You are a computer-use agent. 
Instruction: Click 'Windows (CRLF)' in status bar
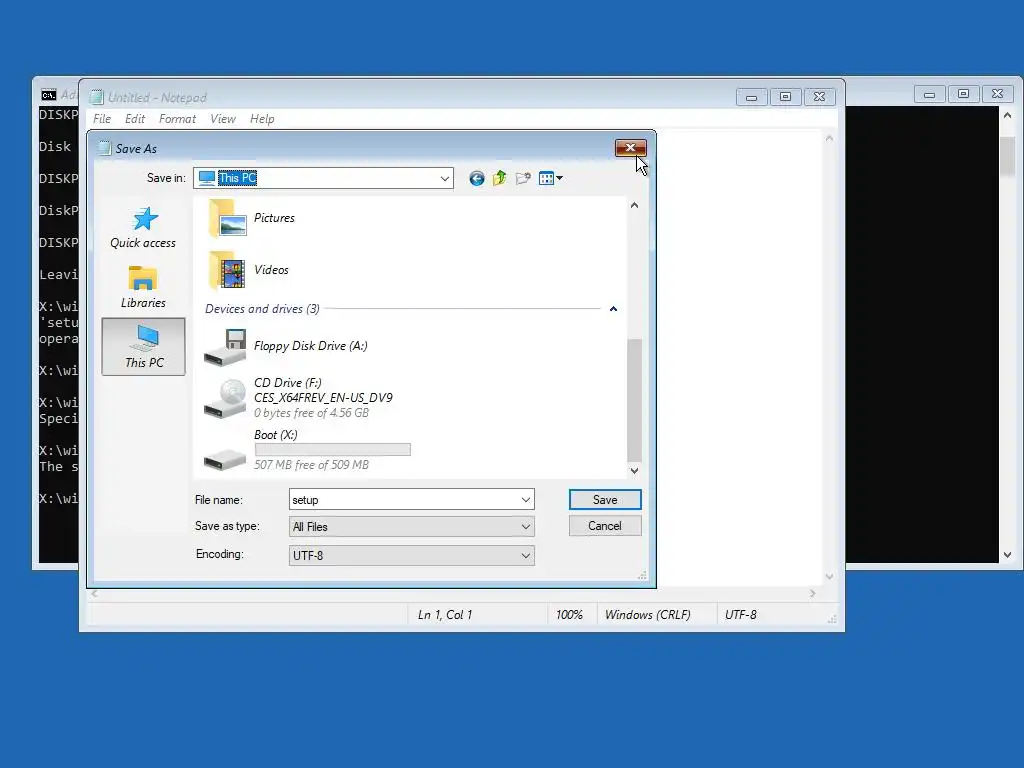[648, 615]
